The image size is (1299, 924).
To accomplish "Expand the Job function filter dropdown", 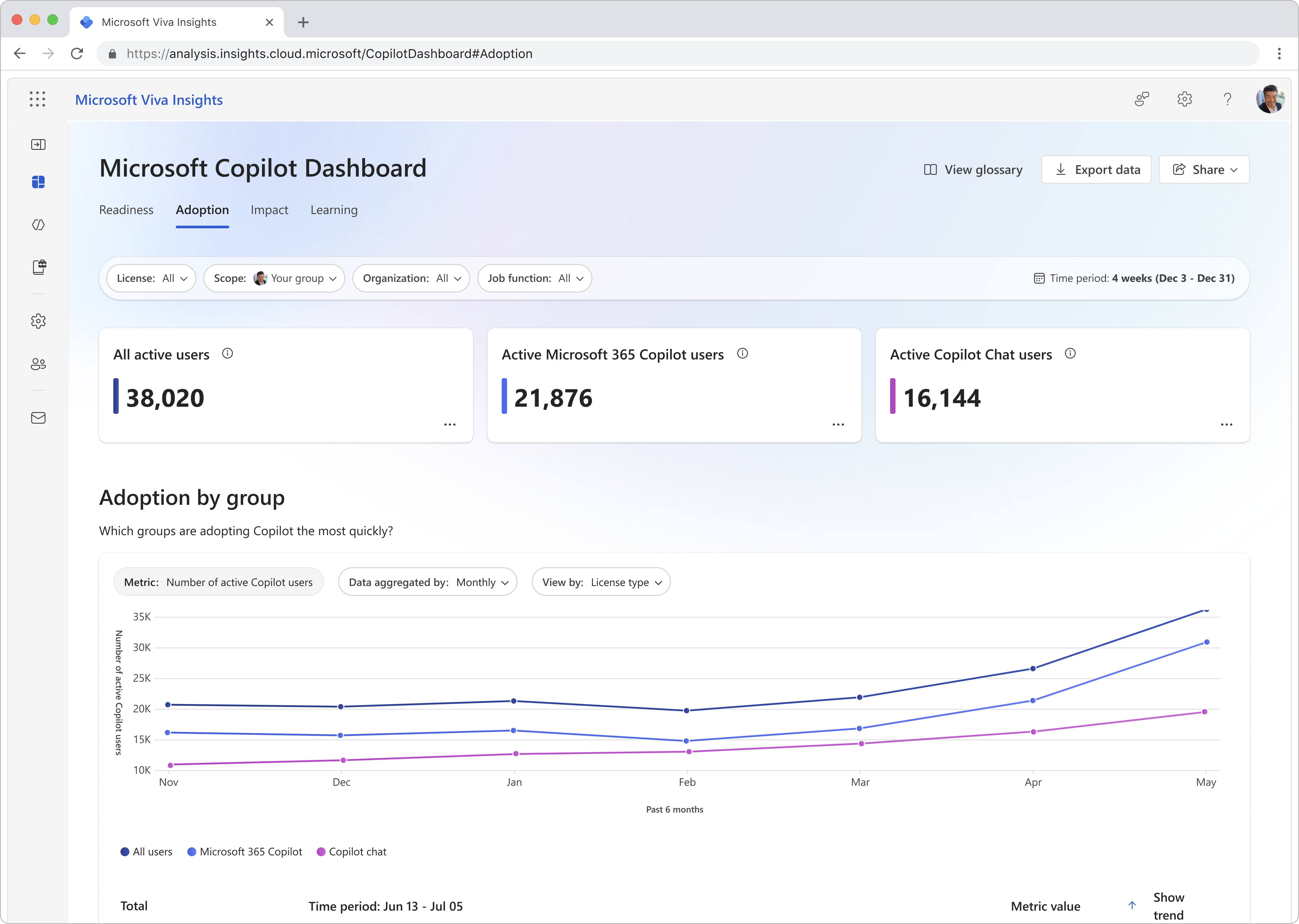I will 535,278.
